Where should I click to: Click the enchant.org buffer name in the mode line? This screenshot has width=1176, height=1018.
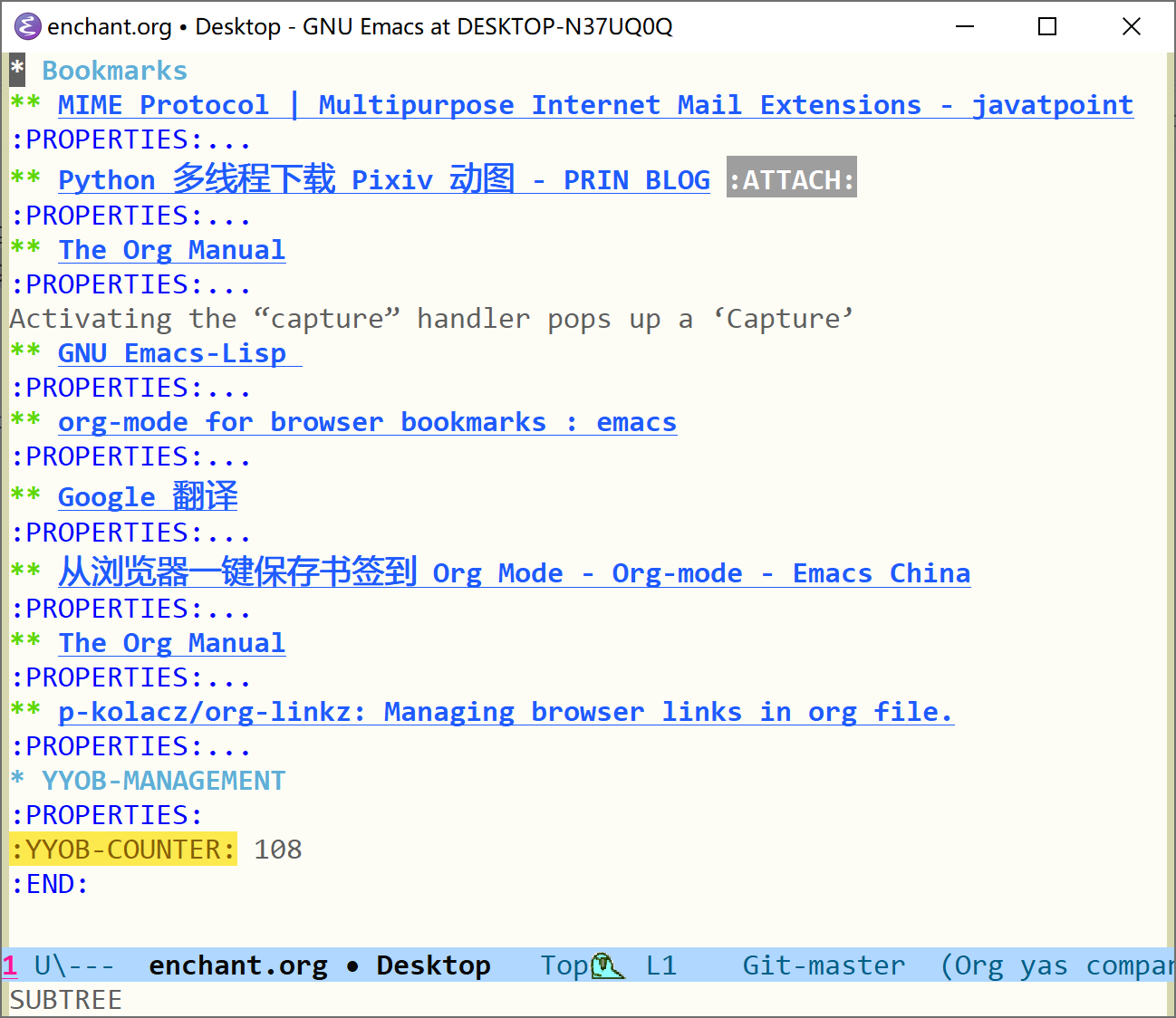coord(238,965)
